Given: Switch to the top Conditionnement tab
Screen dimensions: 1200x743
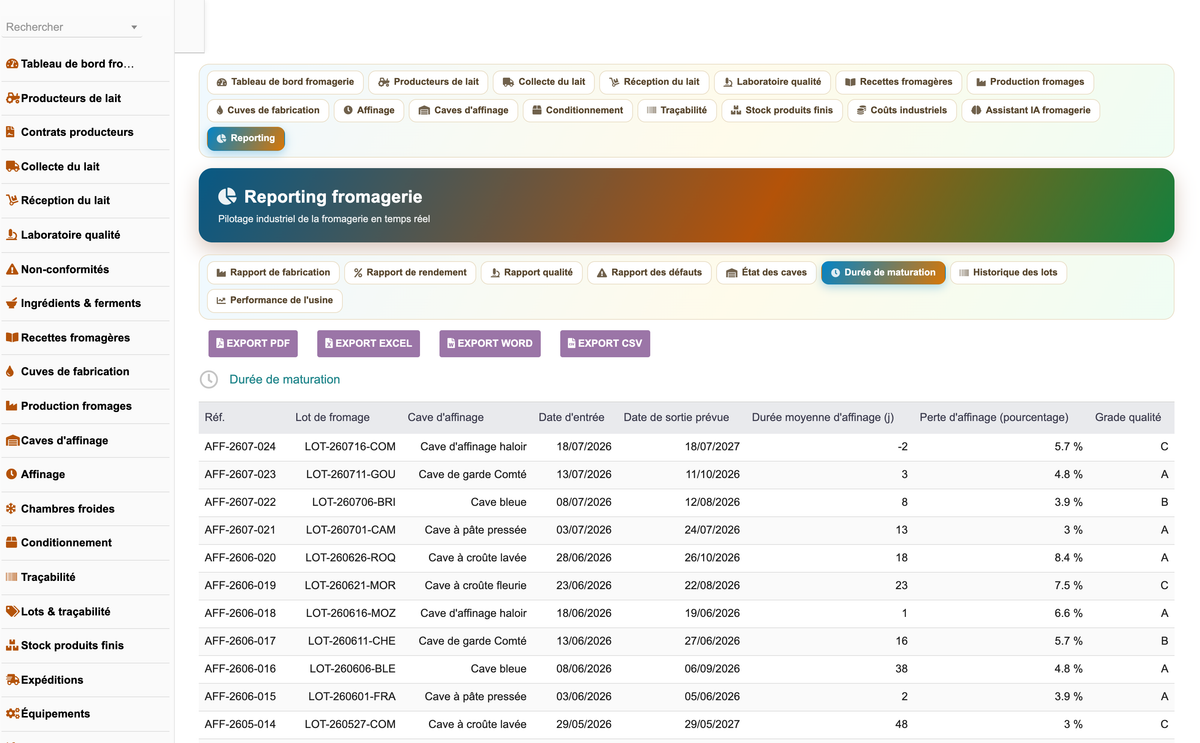Looking at the screenshot, I should click(x=578, y=110).
